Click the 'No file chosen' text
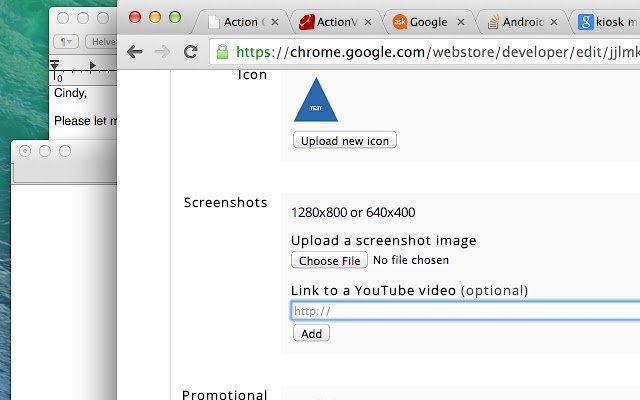Viewport: 640px width, 400px height. [x=411, y=260]
